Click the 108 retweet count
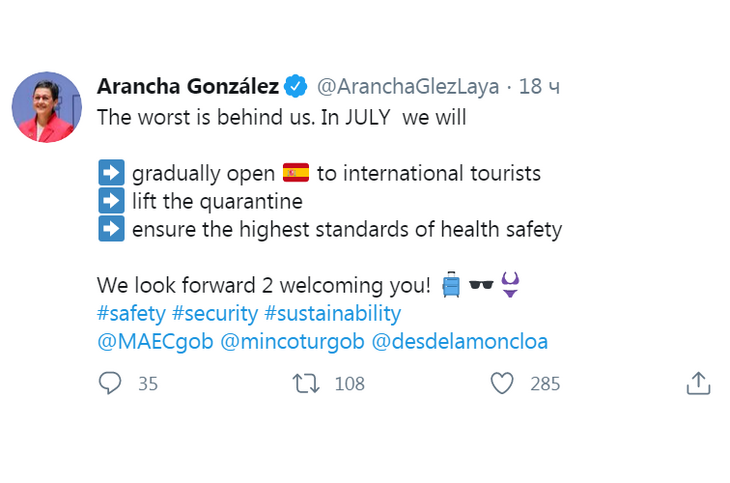Image resolution: width=730 pixels, height=483 pixels. pos(349,383)
